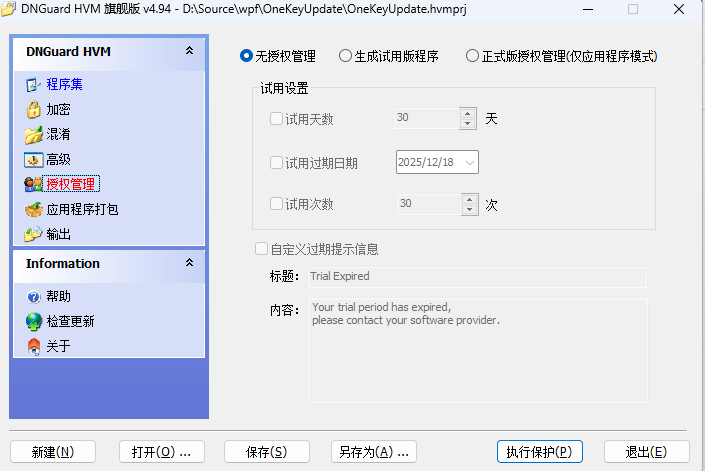The image size is (705, 471).
Task: Click 检查更新 to check for updates
Action: coord(70,321)
